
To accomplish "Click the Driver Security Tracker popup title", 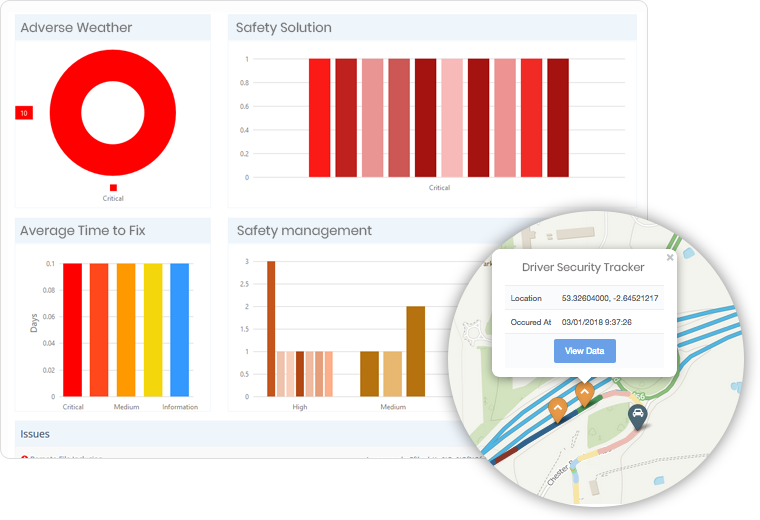I will pos(583,267).
